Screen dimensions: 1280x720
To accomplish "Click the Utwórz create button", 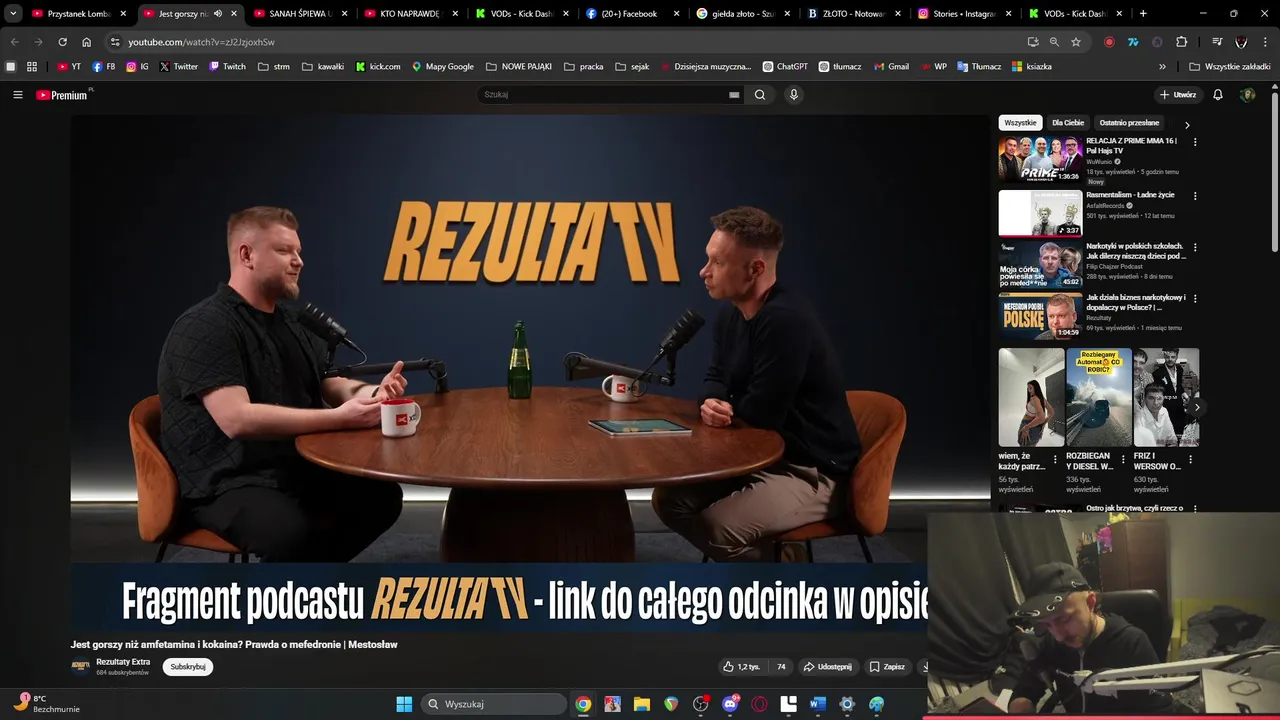I will (1178, 95).
